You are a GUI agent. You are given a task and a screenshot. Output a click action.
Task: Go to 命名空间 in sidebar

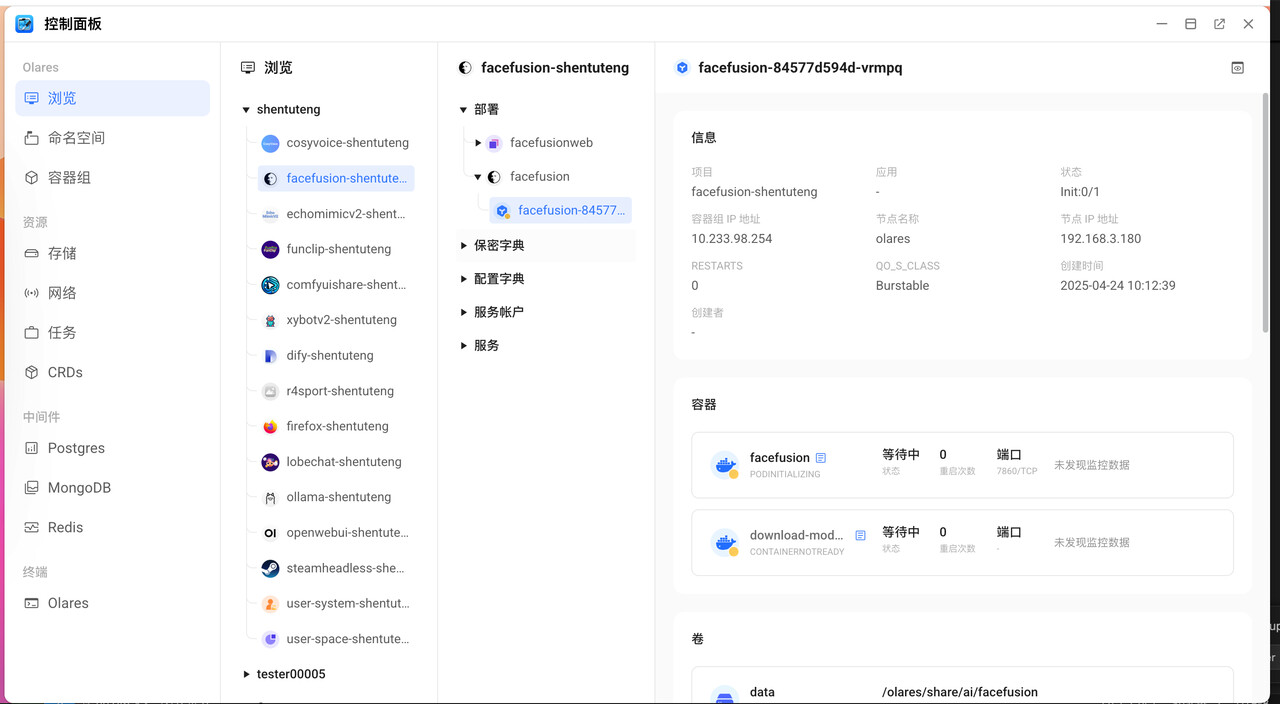(76, 138)
